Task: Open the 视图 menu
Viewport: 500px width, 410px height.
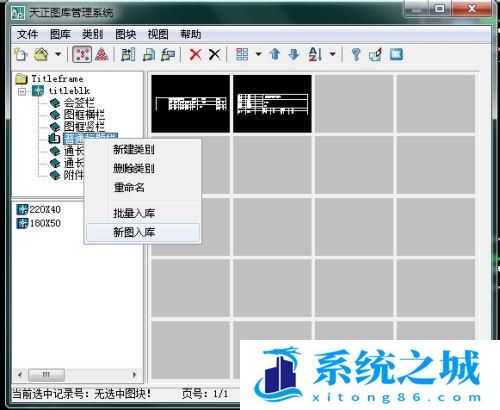Action: 158,34
